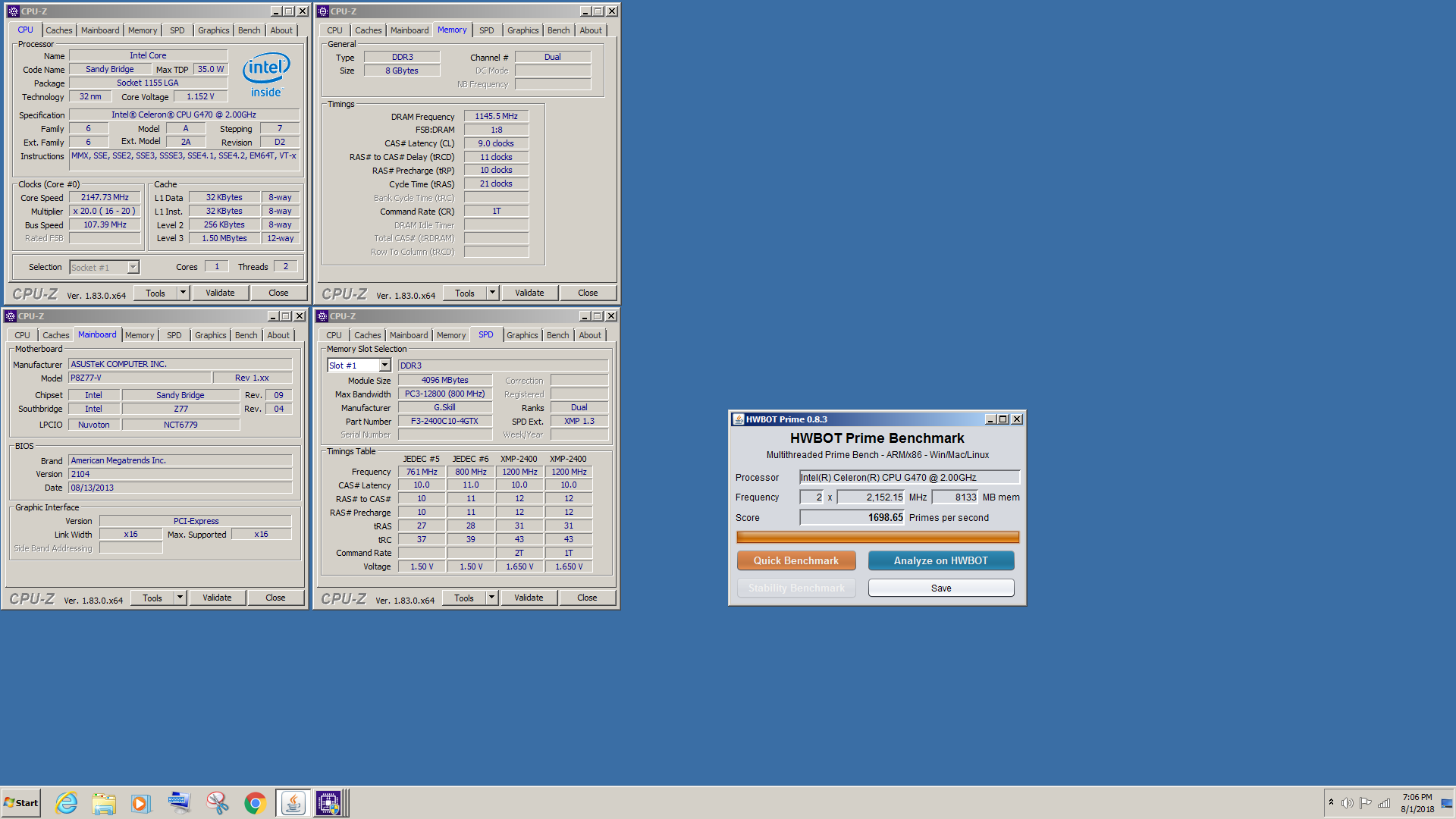Launch Google Chrome from the taskbar
This screenshot has width=1456, height=819.
[x=255, y=803]
